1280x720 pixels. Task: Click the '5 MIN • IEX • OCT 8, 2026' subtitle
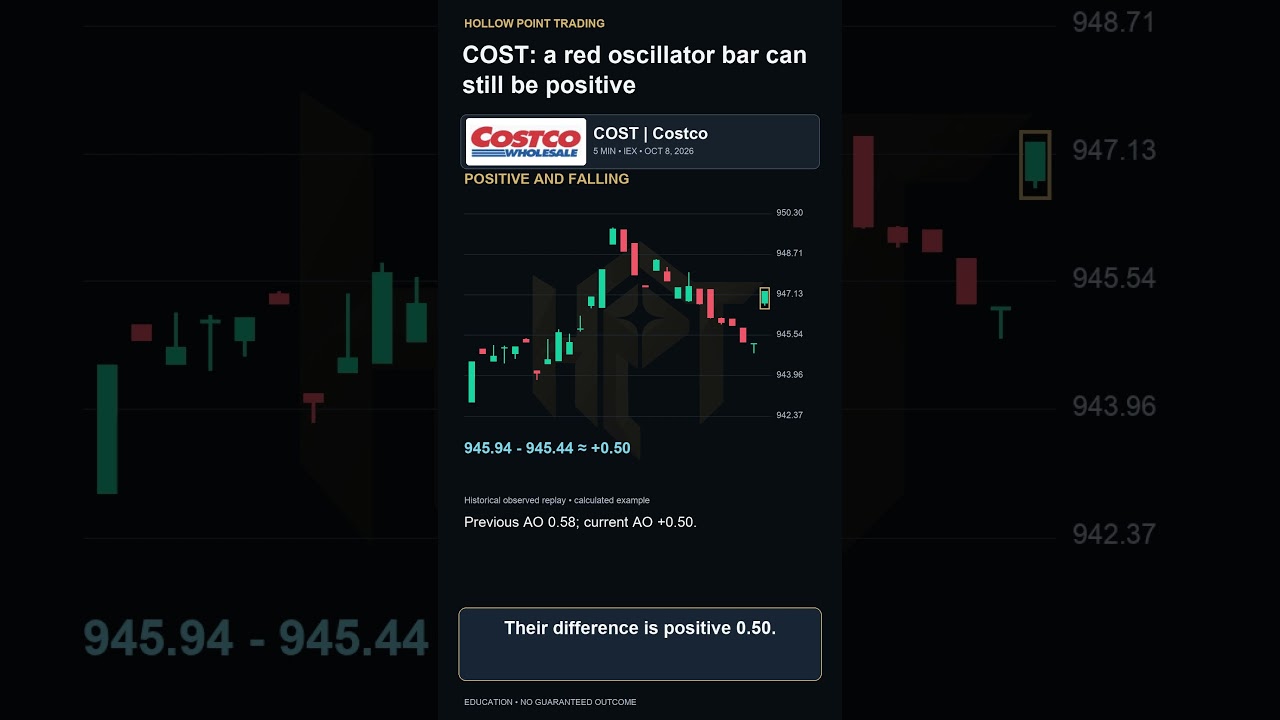tap(643, 151)
